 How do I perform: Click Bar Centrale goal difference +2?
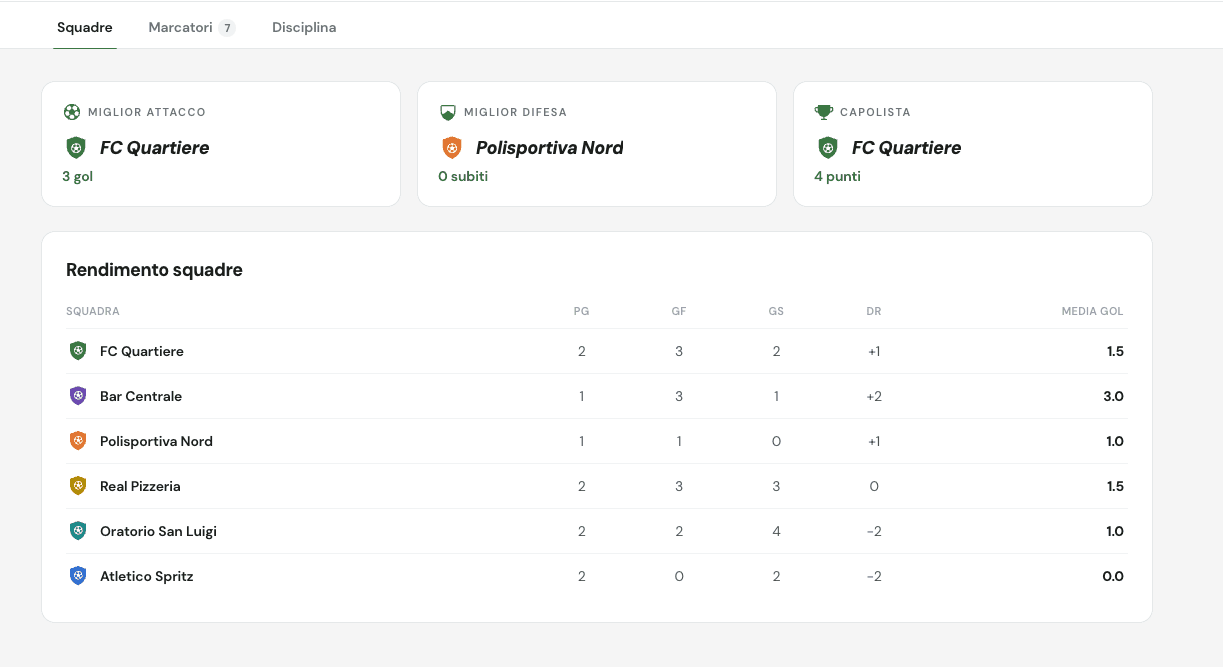(874, 396)
